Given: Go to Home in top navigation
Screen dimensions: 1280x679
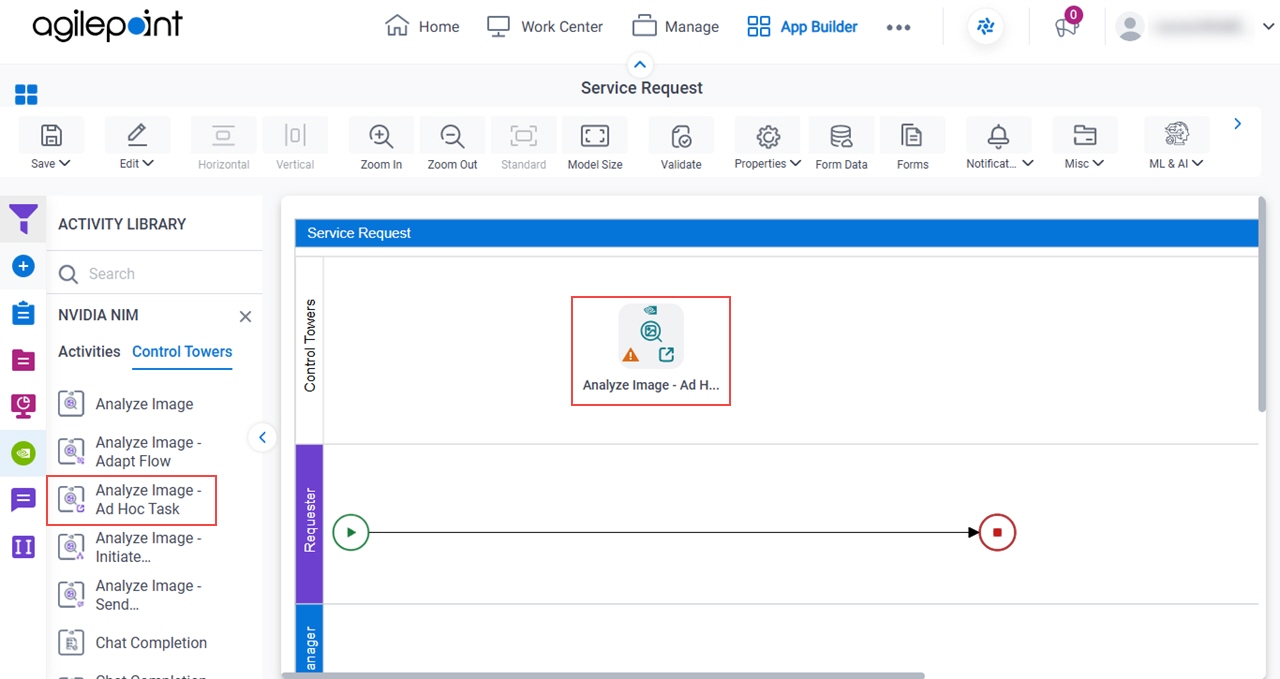Looking at the screenshot, I should click(422, 27).
